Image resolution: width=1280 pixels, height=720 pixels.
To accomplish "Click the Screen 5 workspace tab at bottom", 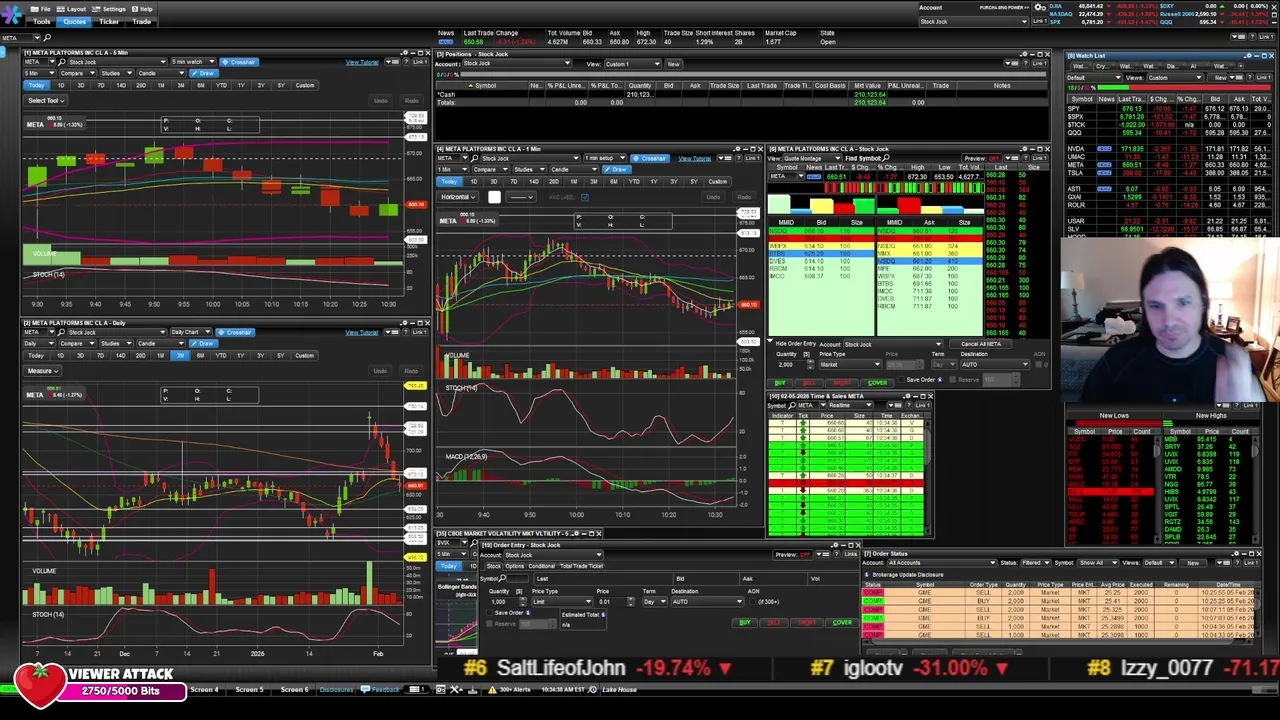I will [x=250, y=689].
